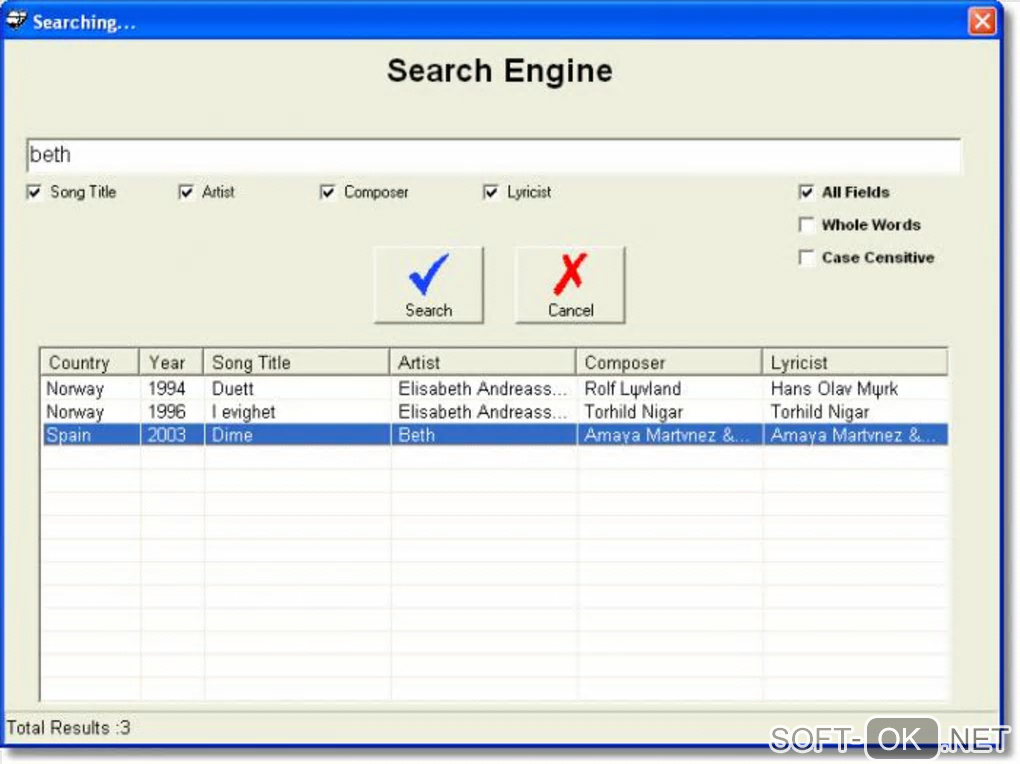Click the Total Results :3 status text
1020x764 pixels.
coord(68,728)
